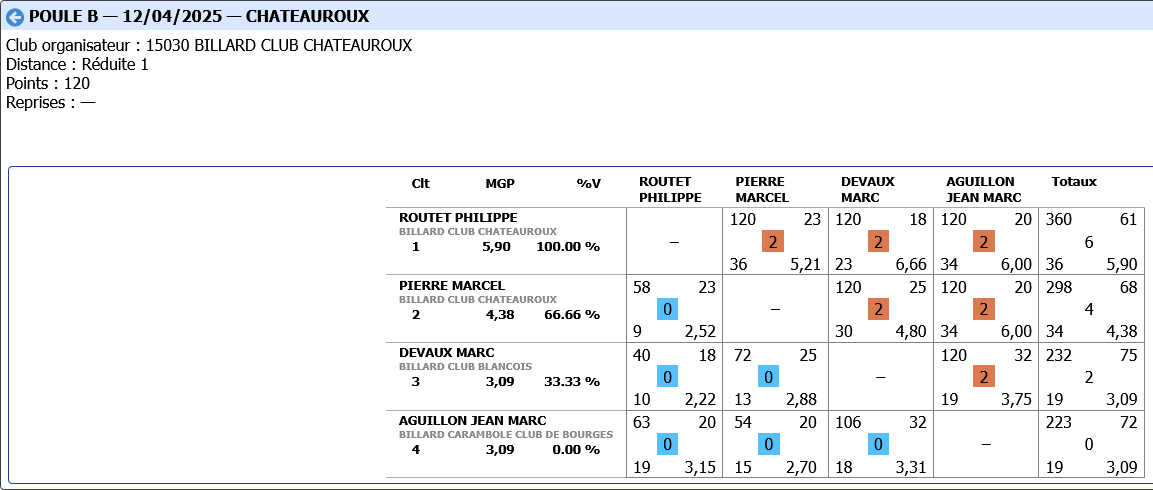Click blue 0 badge, Devaux versus Pierre Marcel

(768, 377)
